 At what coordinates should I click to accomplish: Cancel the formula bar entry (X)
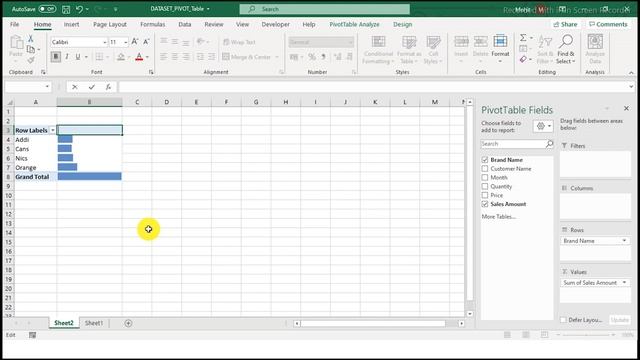(74, 87)
